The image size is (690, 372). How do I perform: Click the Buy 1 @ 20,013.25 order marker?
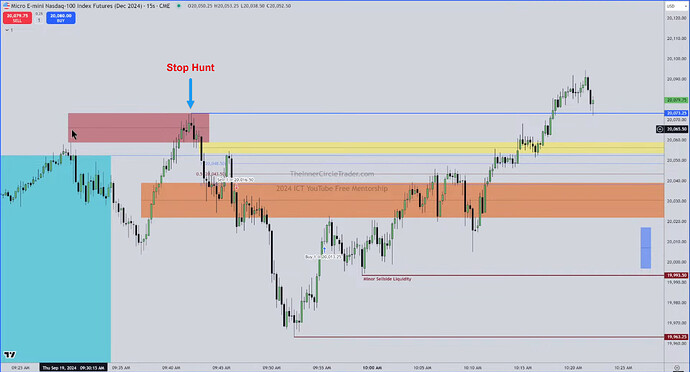coord(323,257)
